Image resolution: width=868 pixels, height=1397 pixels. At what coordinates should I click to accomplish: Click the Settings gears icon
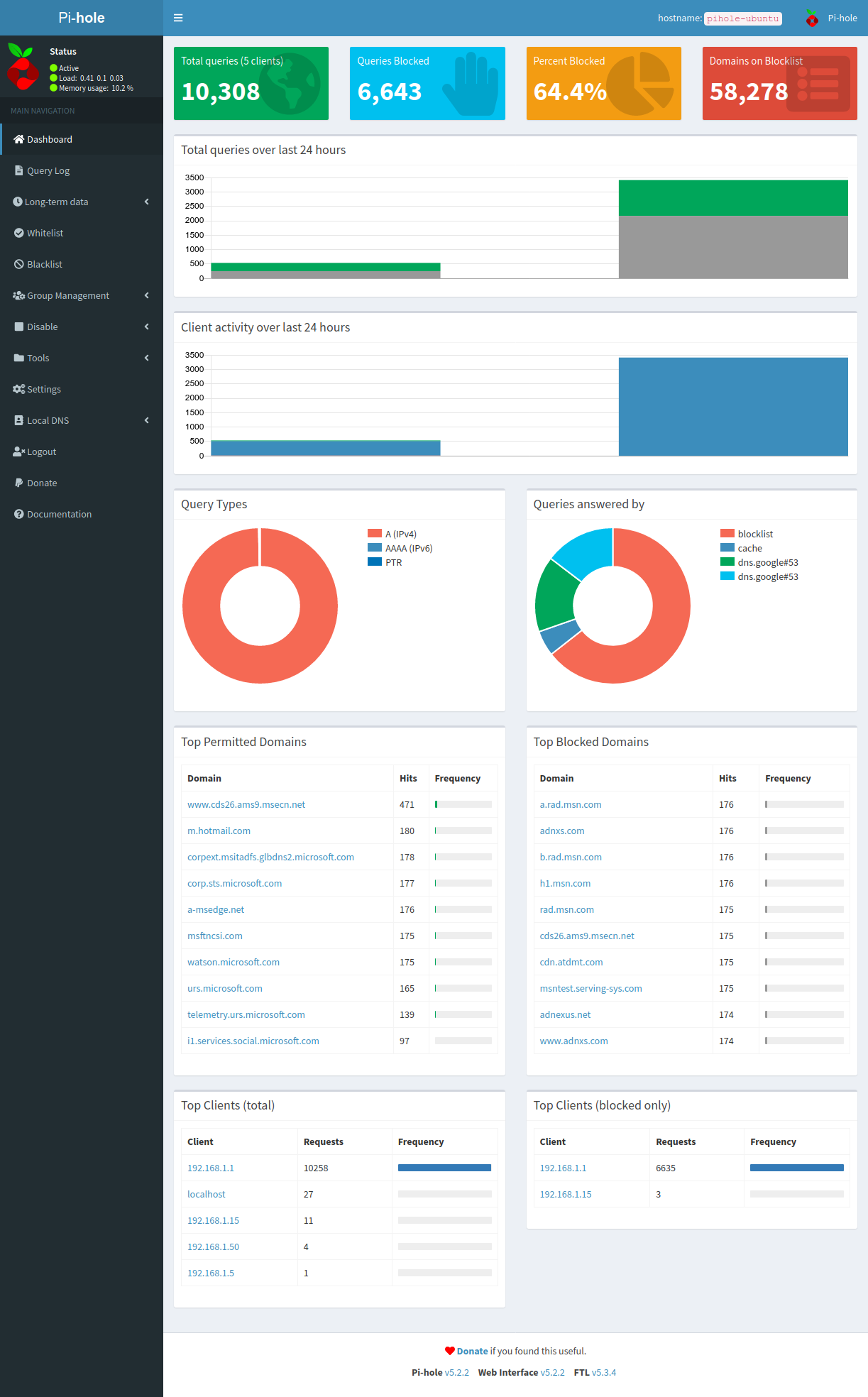pos(19,389)
